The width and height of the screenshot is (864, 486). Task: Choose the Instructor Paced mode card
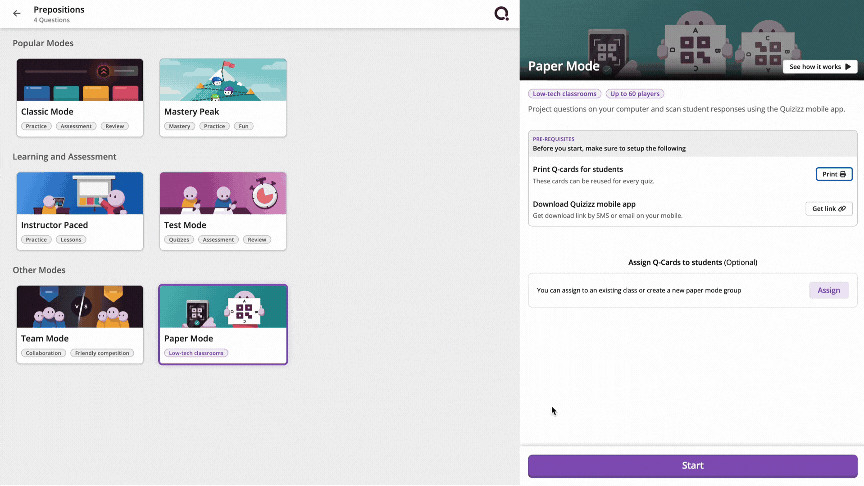coord(80,211)
